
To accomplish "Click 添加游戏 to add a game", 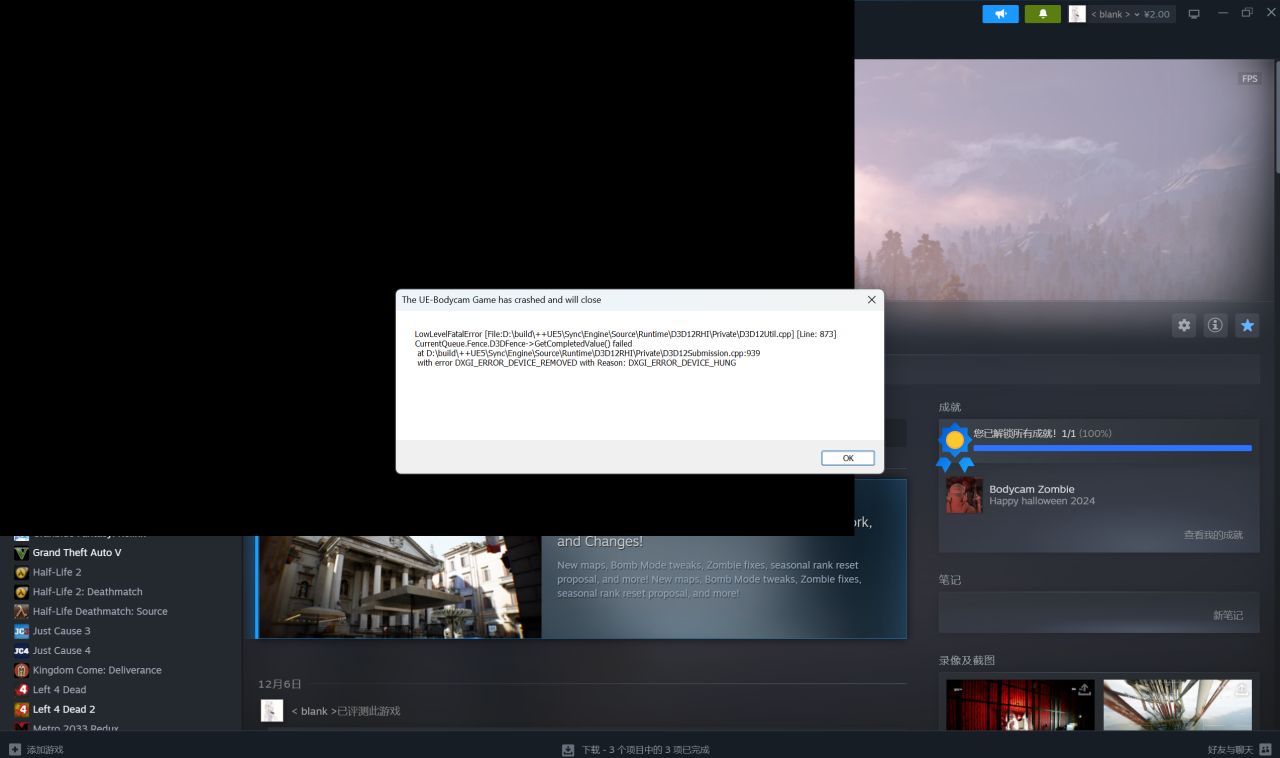I will pyautogui.click(x=45, y=749).
